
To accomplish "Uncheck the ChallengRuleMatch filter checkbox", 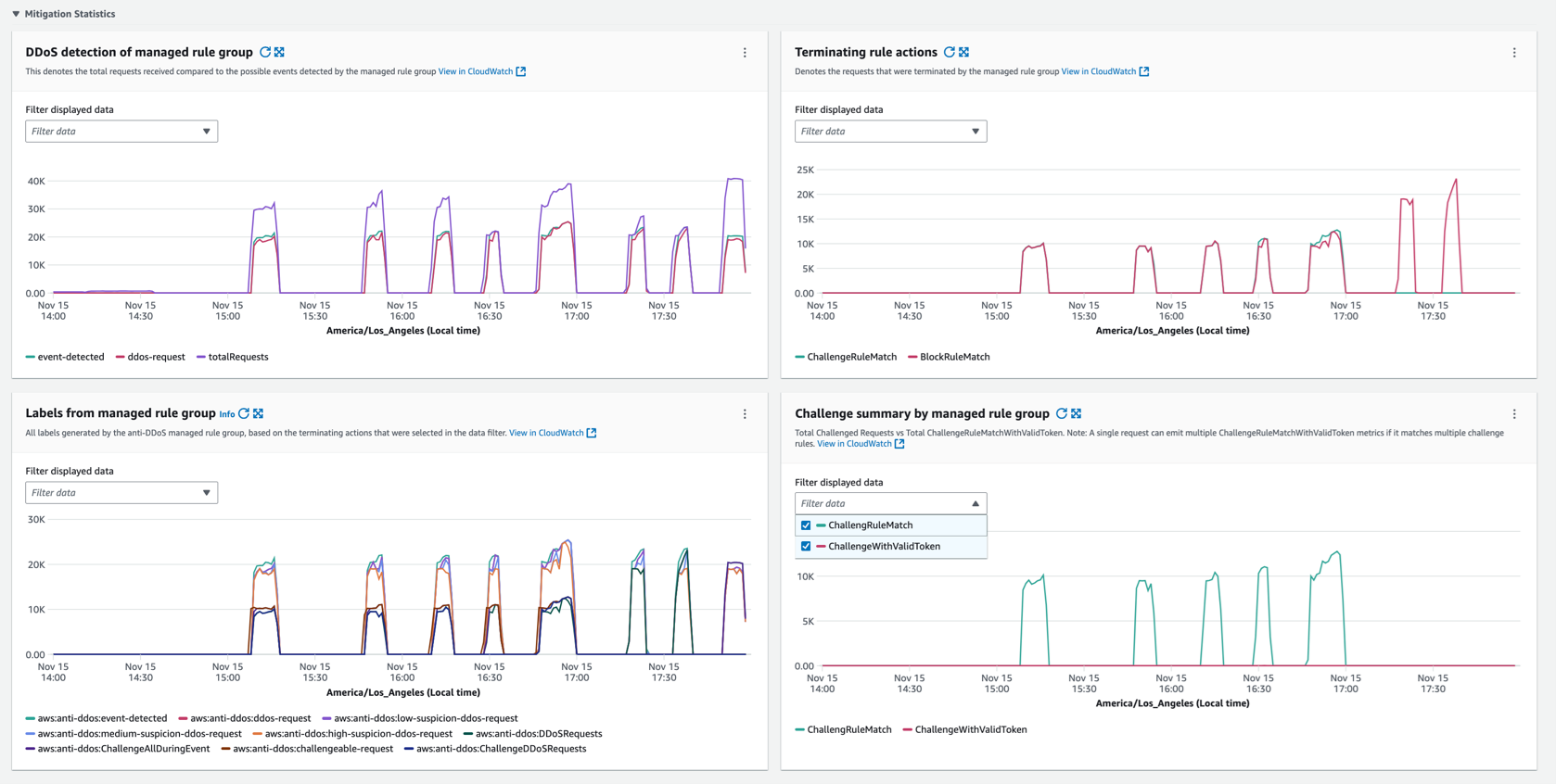I will (806, 525).
